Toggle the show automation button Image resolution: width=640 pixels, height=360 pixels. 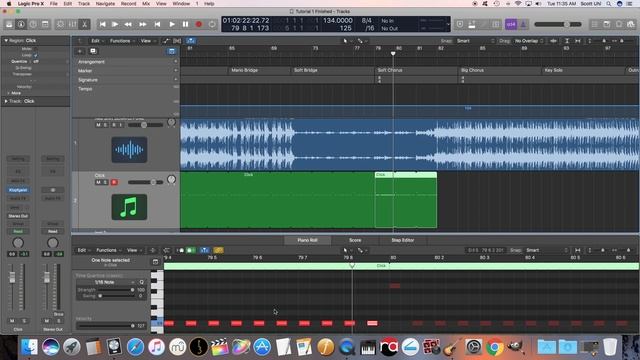point(166,41)
